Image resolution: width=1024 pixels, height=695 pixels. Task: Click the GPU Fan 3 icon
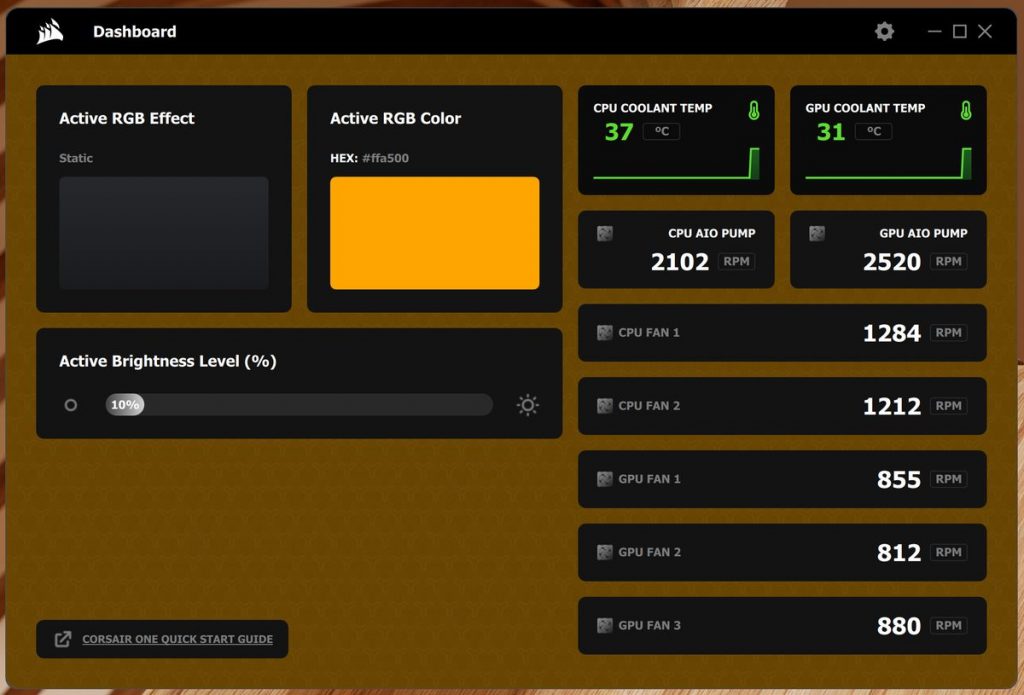604,626
